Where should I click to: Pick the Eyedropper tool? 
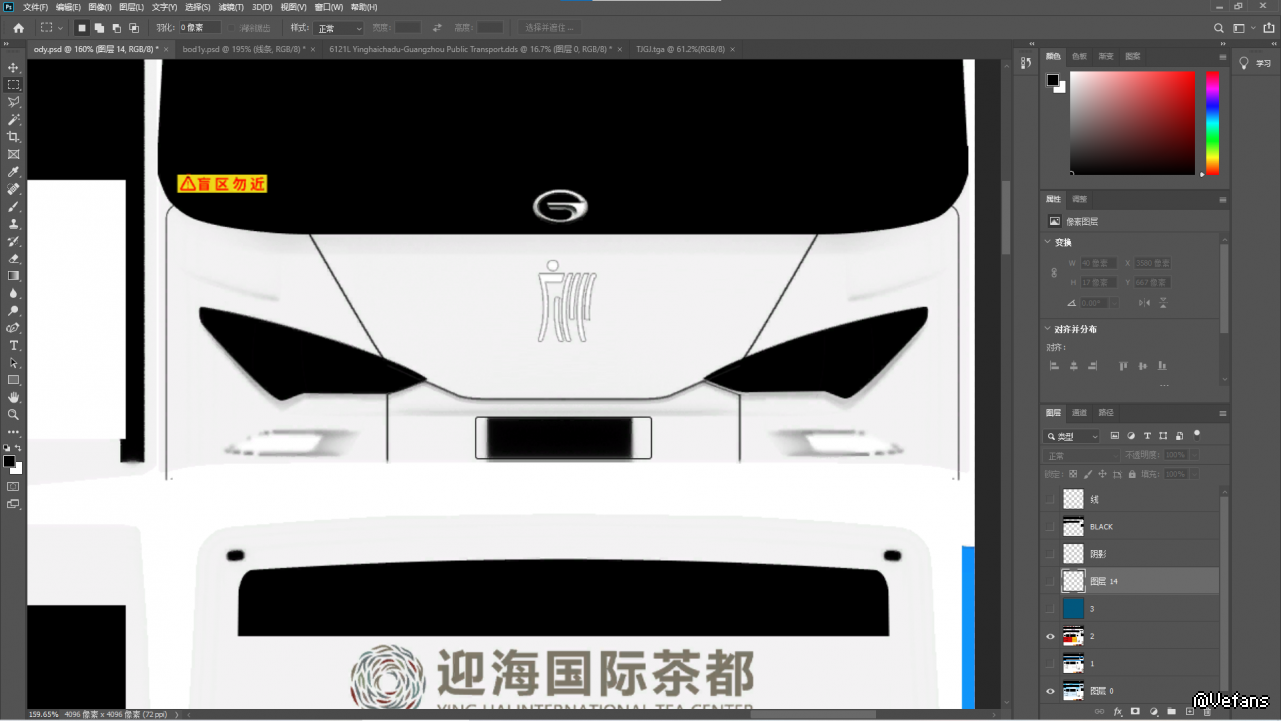(13, 172)
